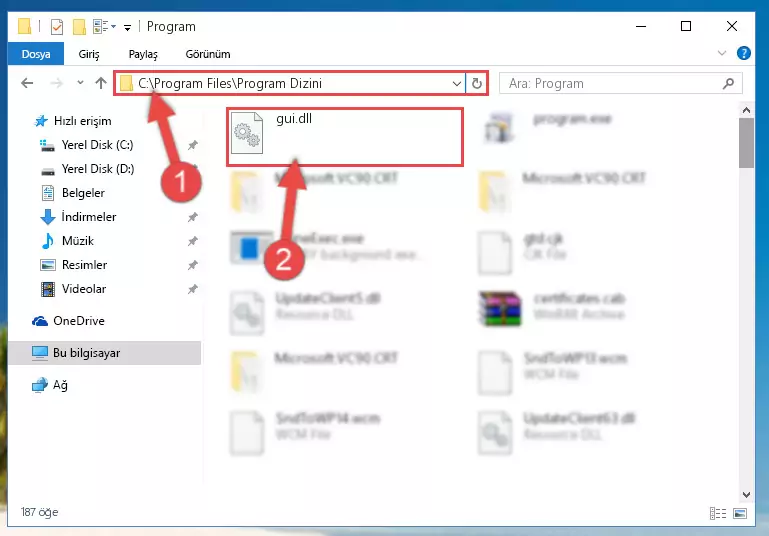Select the UpdateClient5.dll file

306,312
